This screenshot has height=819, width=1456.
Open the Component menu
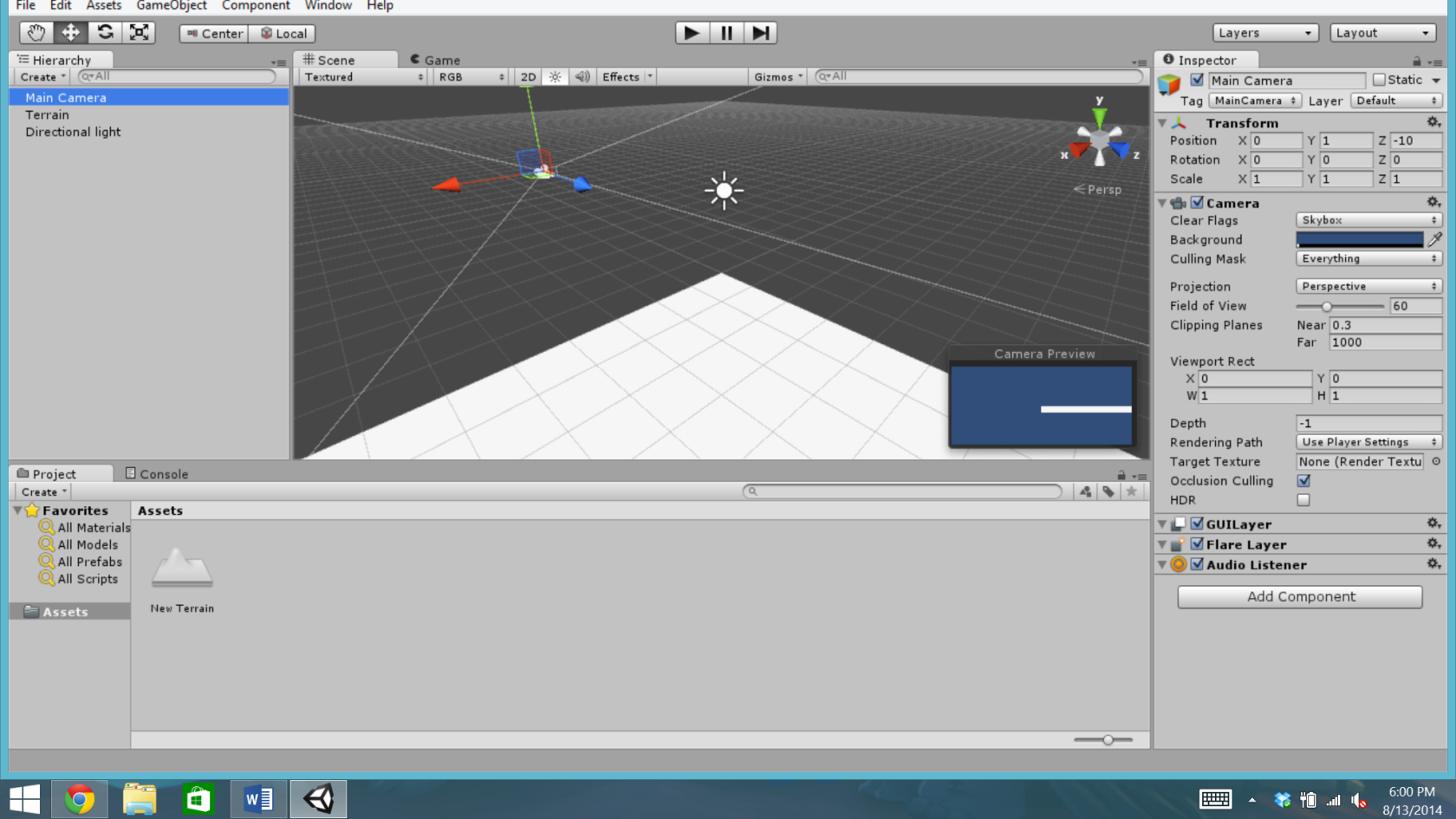(x=256, y=6)
